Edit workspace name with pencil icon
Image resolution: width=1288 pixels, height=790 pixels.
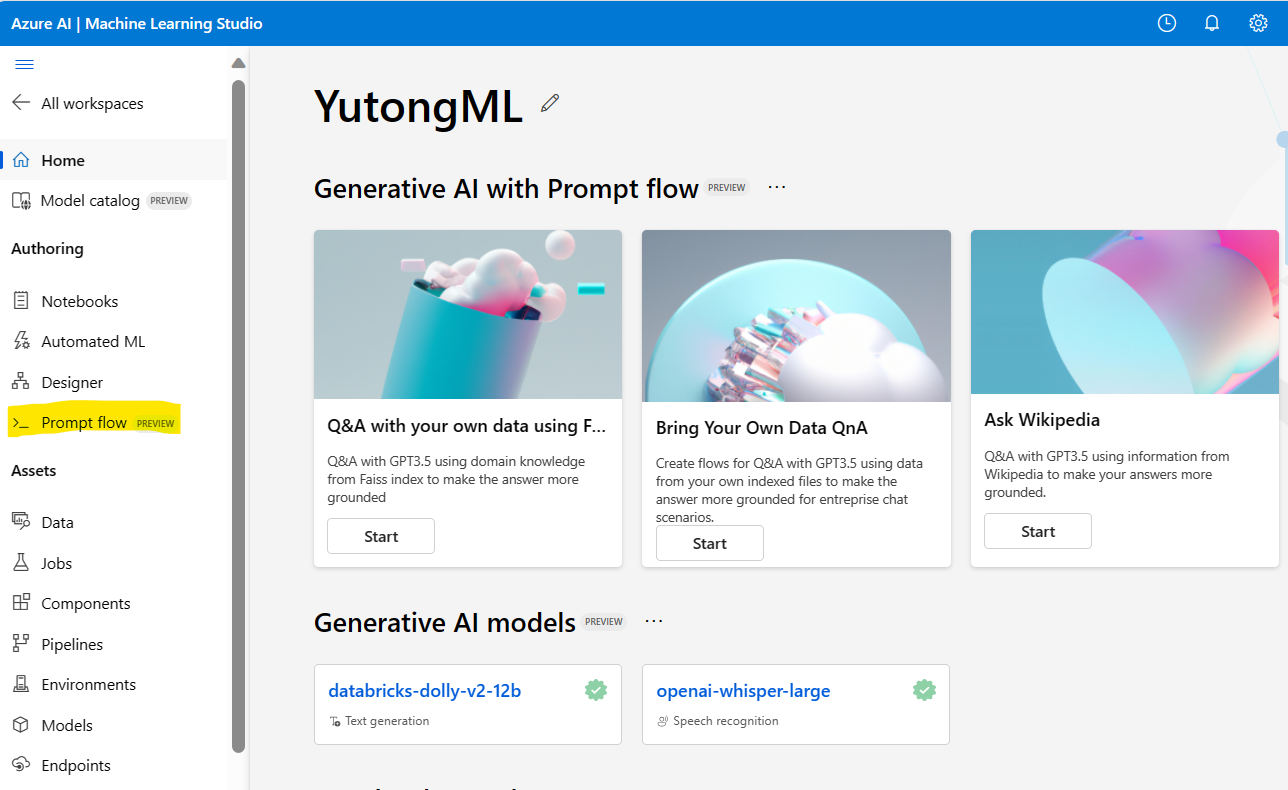pyautogui.click(x=550, y=103)
